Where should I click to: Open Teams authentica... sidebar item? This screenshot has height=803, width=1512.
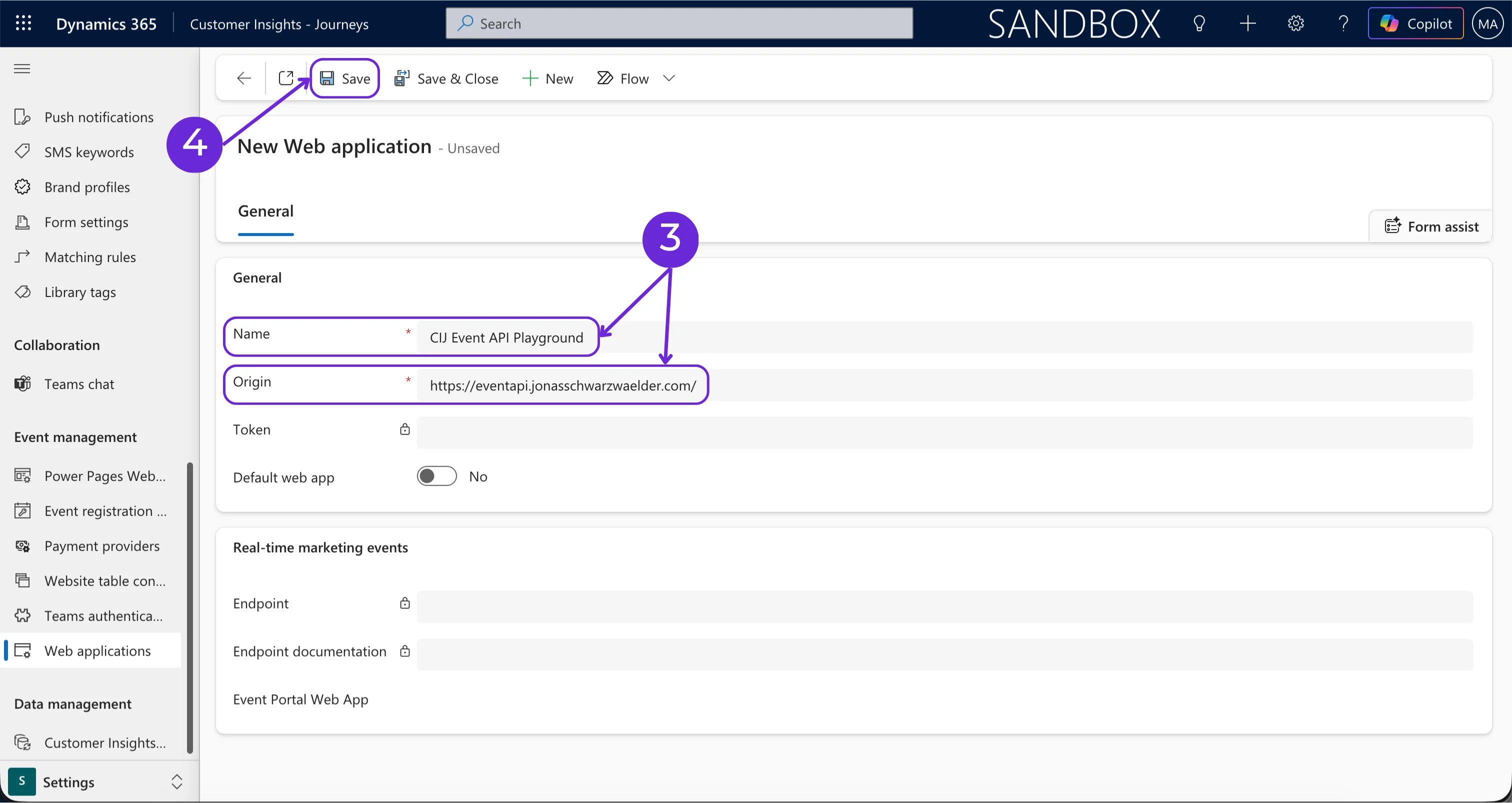coord(91,616)
